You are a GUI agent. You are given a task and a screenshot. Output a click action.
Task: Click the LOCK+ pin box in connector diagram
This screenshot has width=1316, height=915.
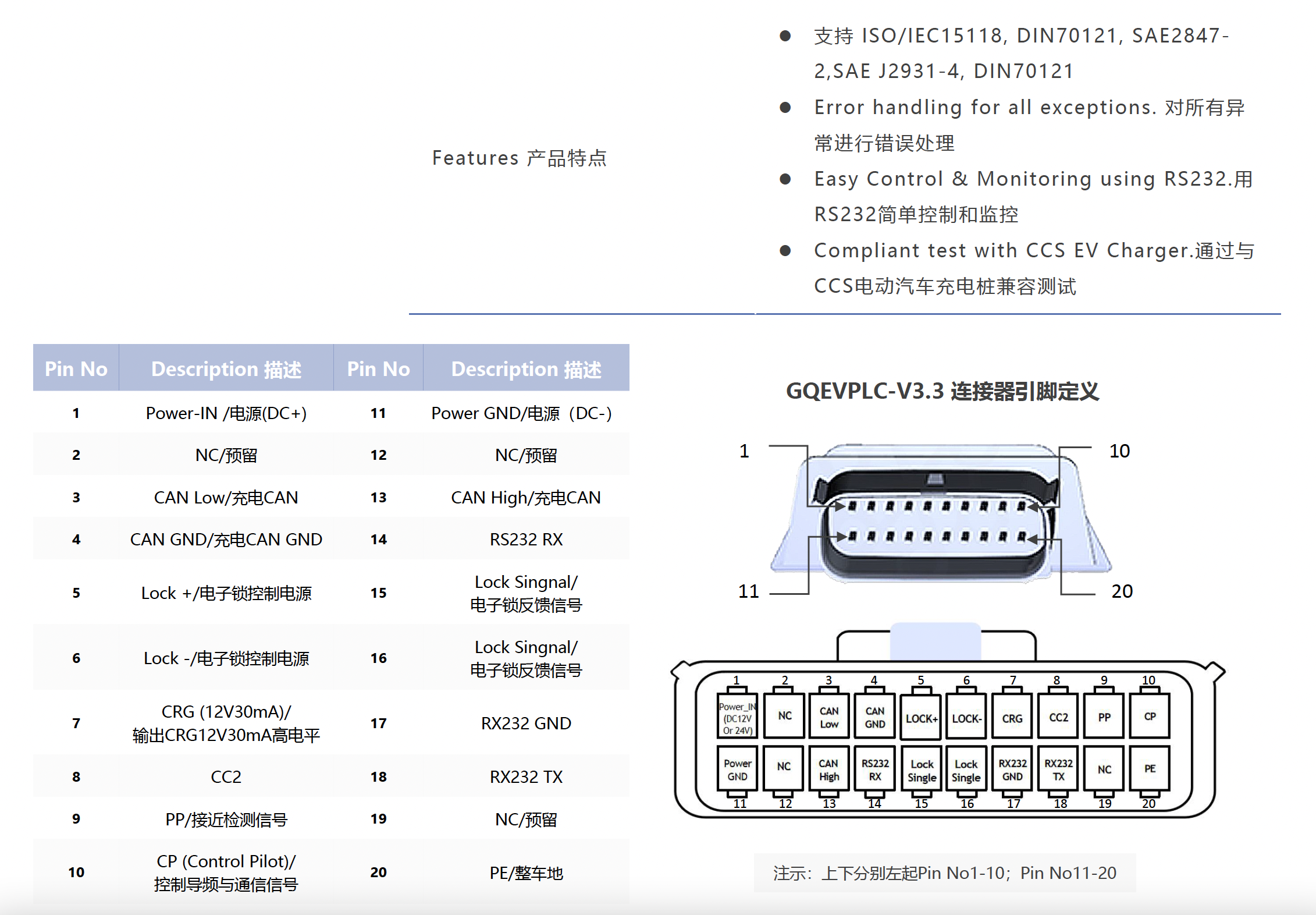pos(921,718)
